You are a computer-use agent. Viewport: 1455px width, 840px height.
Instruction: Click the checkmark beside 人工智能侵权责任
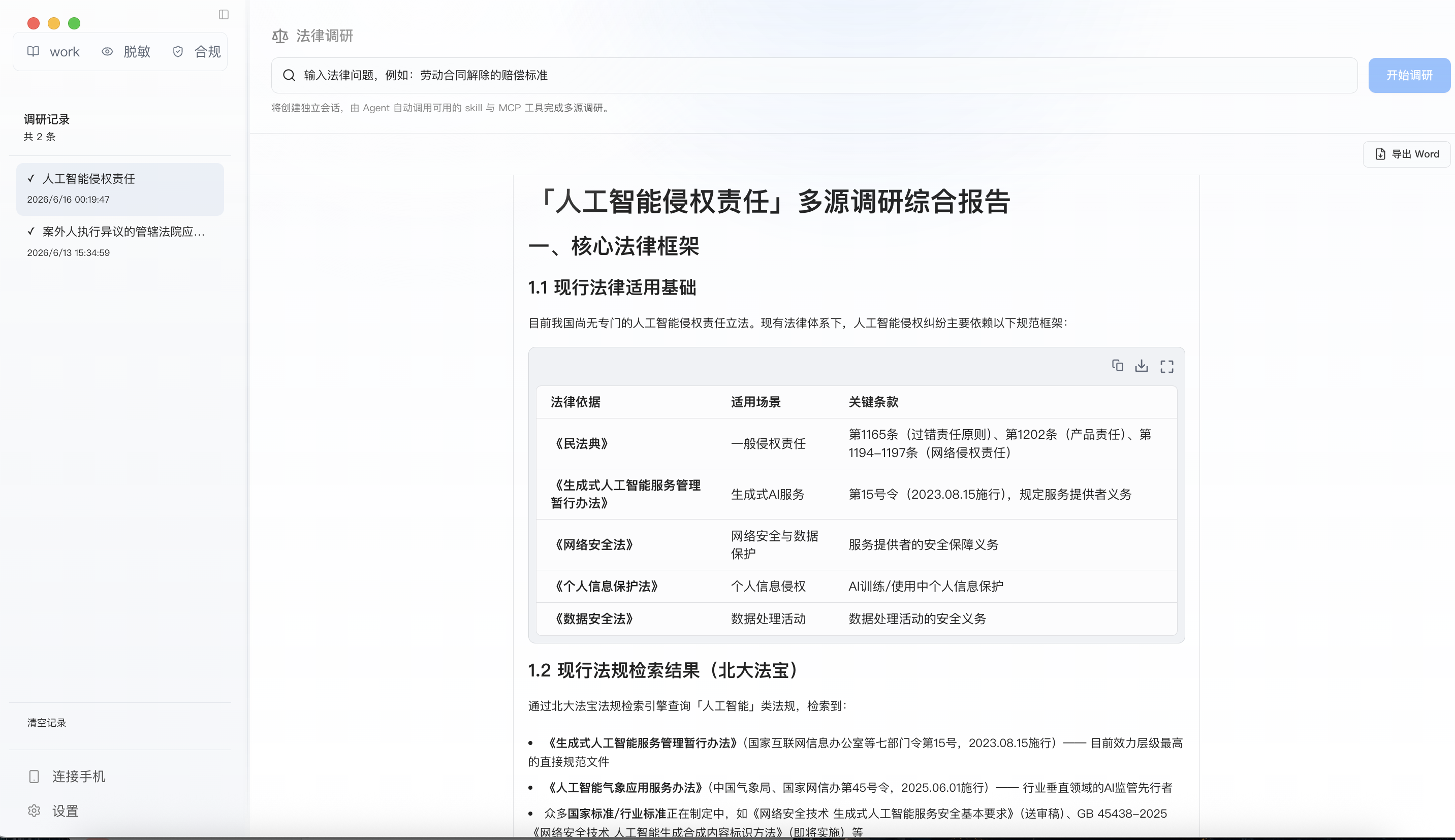[31, 179]
